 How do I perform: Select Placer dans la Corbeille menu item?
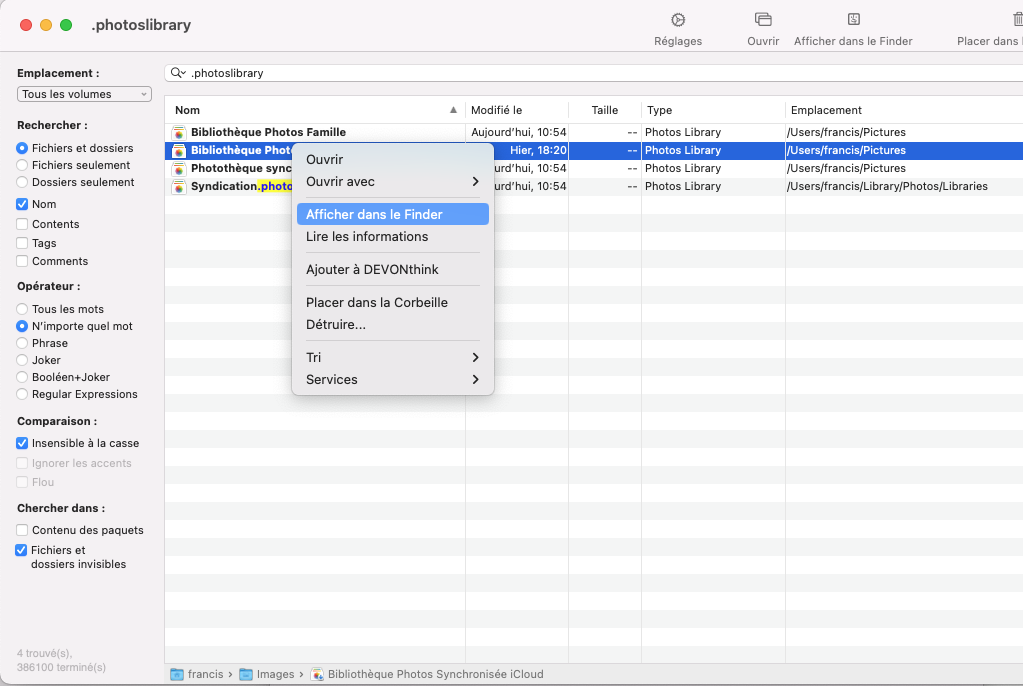coord(377,302)
